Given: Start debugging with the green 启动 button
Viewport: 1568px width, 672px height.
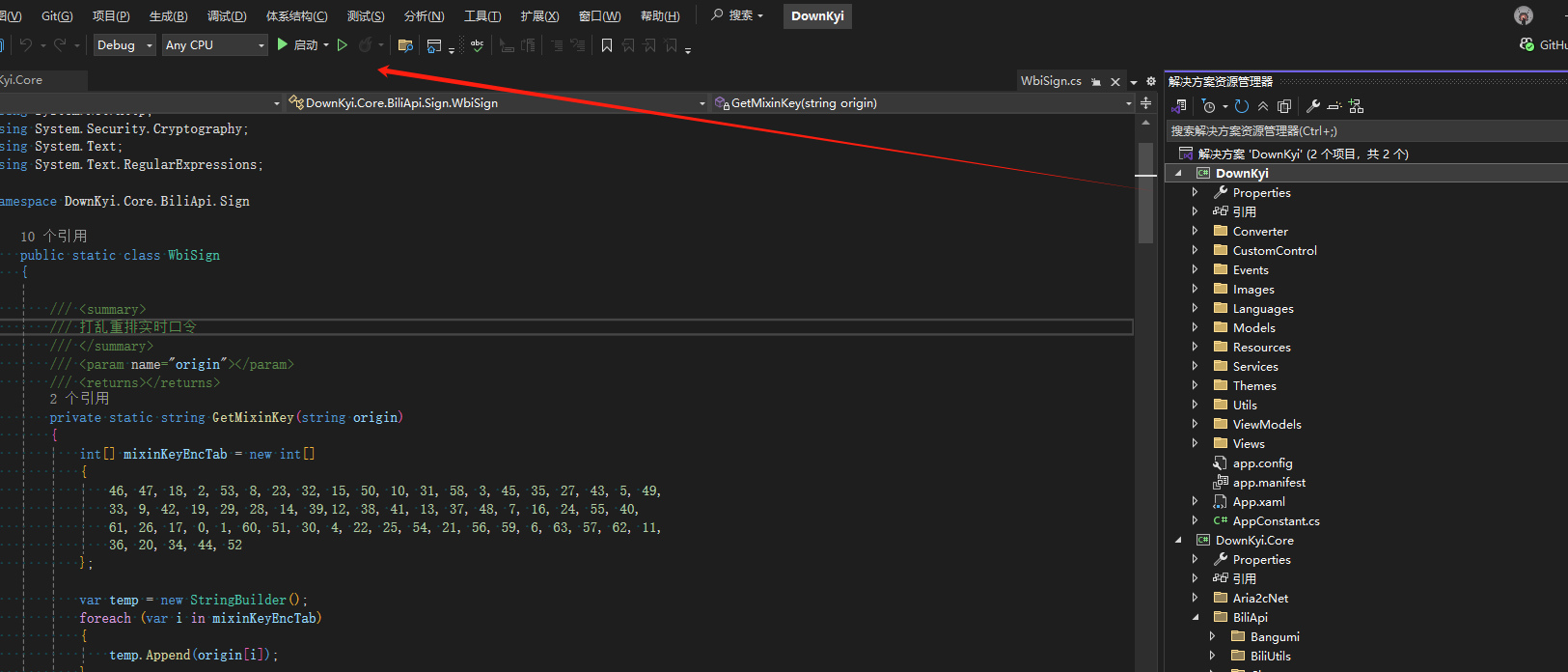Looking at the screenshot, I should click(x=297, y=44).
